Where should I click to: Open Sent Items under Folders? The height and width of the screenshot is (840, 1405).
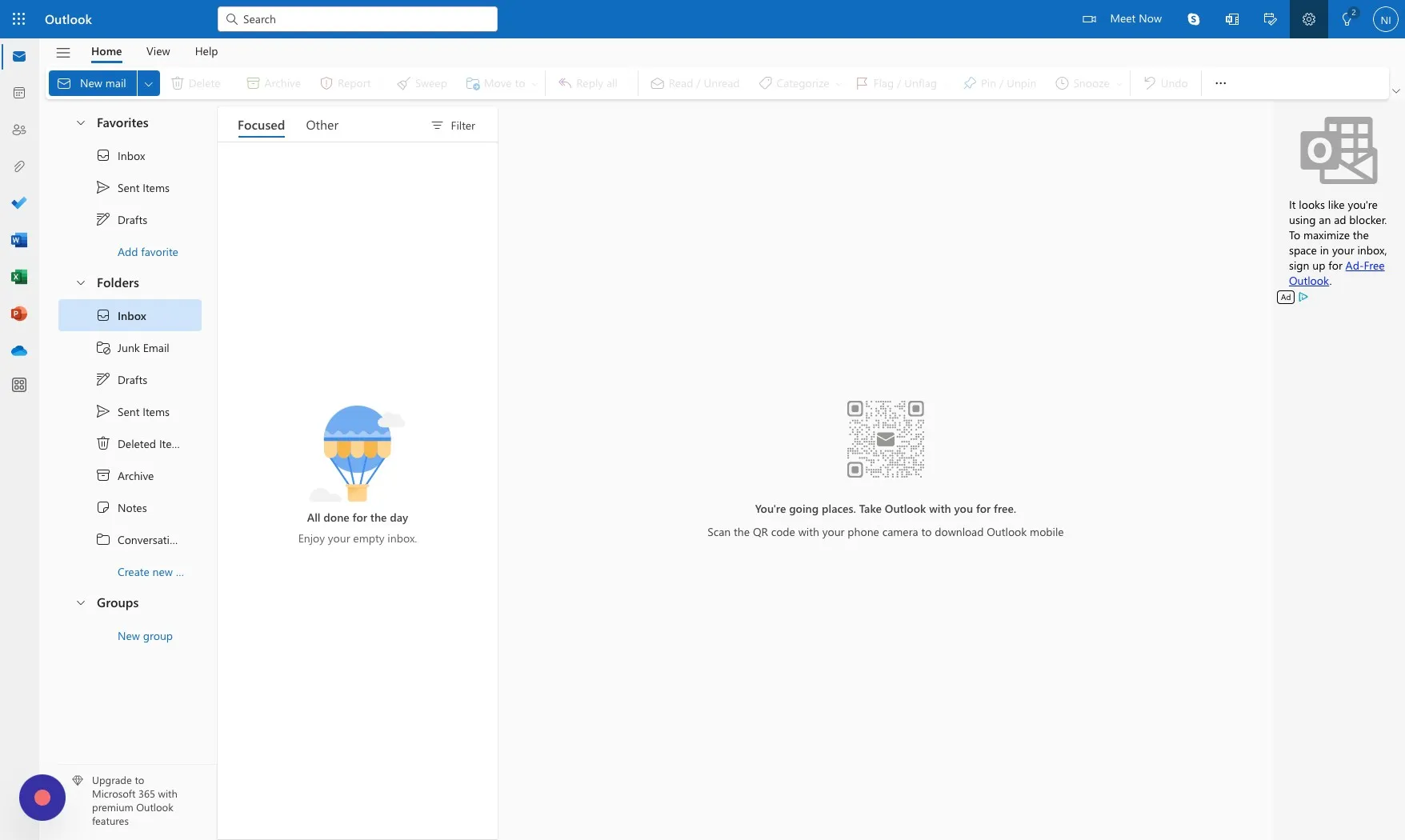tap(130, 412)
